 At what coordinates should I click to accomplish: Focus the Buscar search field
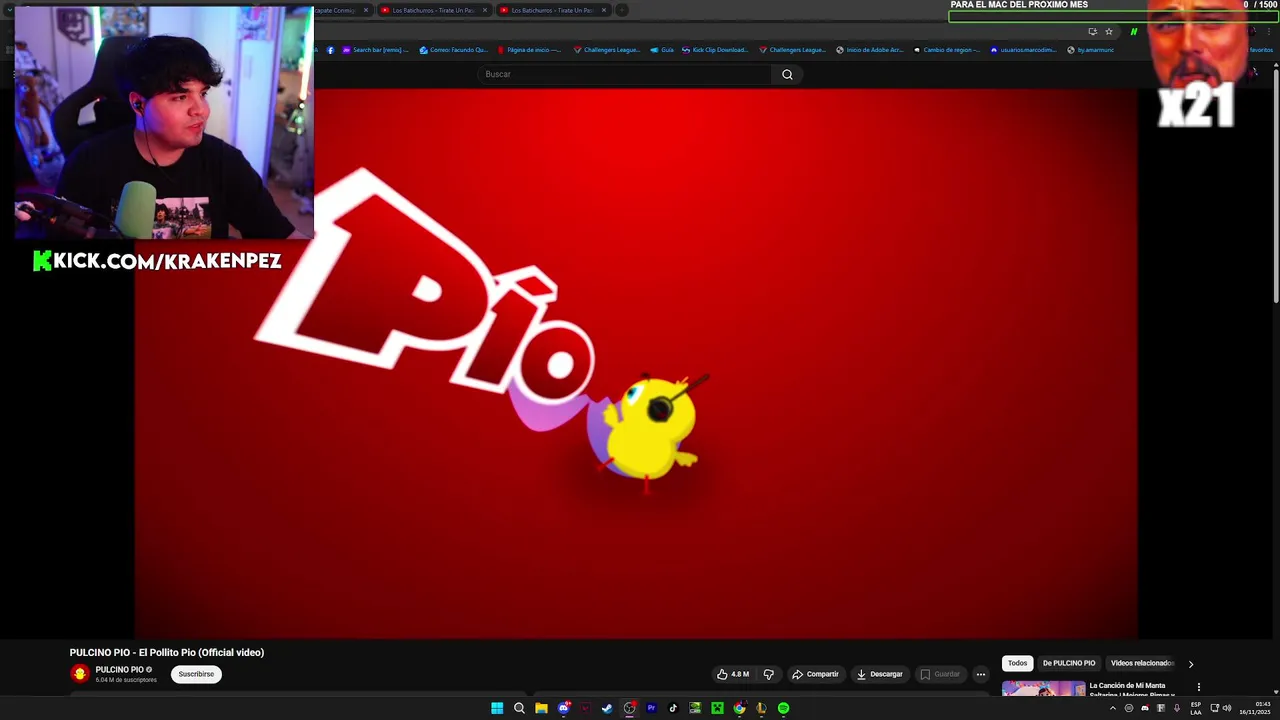[625, 74]
